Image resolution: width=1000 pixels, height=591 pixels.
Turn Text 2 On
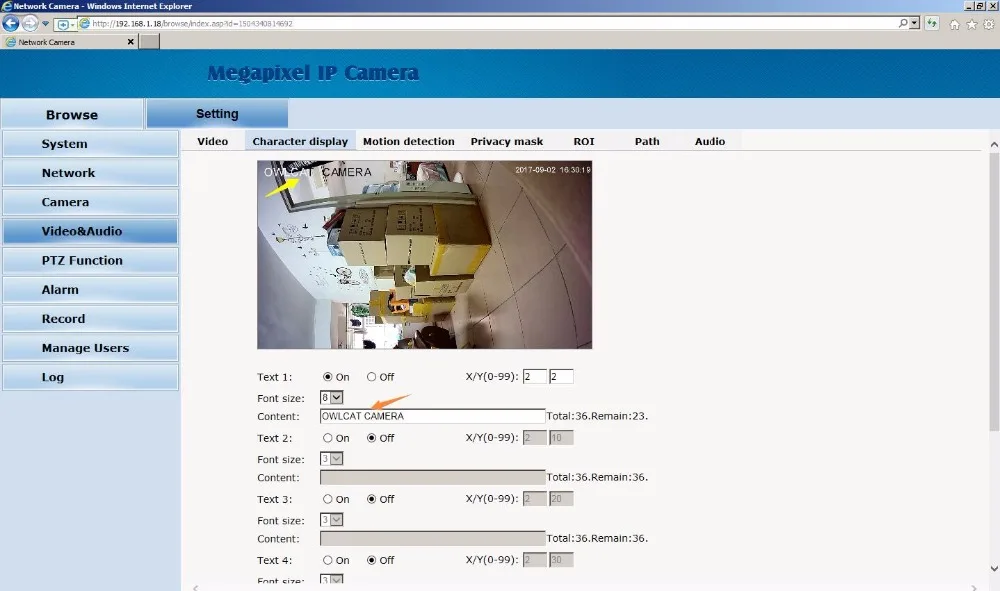(327, 438)
